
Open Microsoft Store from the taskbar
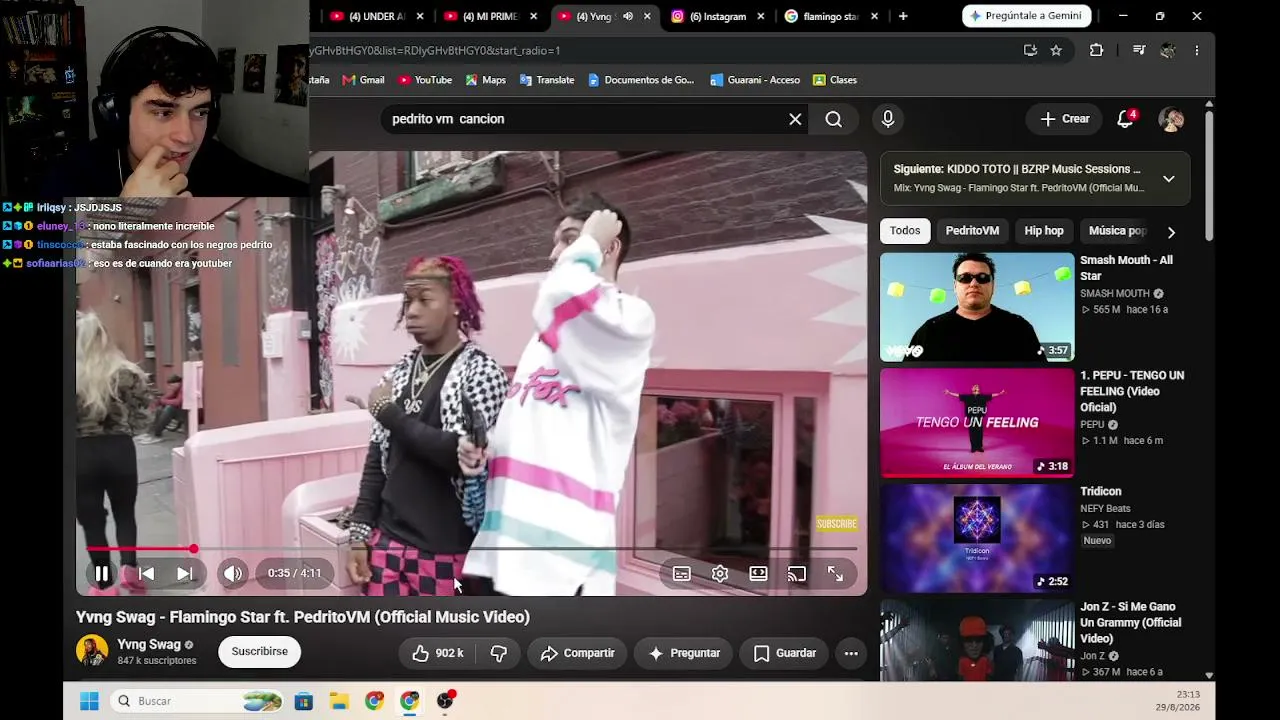pyautogui.click(x=304, y=701)
